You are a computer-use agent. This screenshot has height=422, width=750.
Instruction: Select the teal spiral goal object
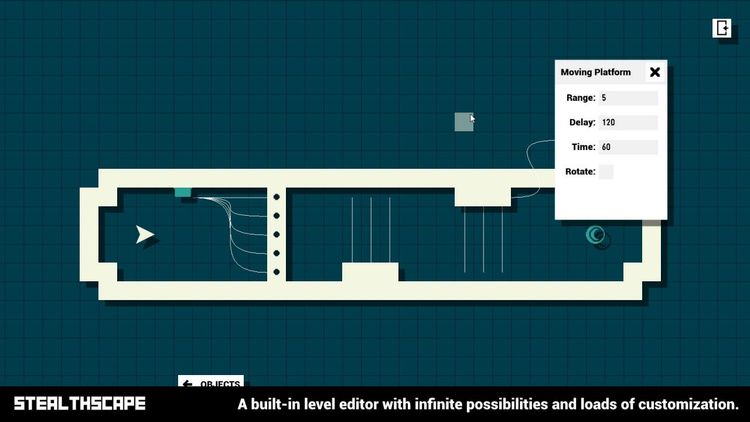596,234
